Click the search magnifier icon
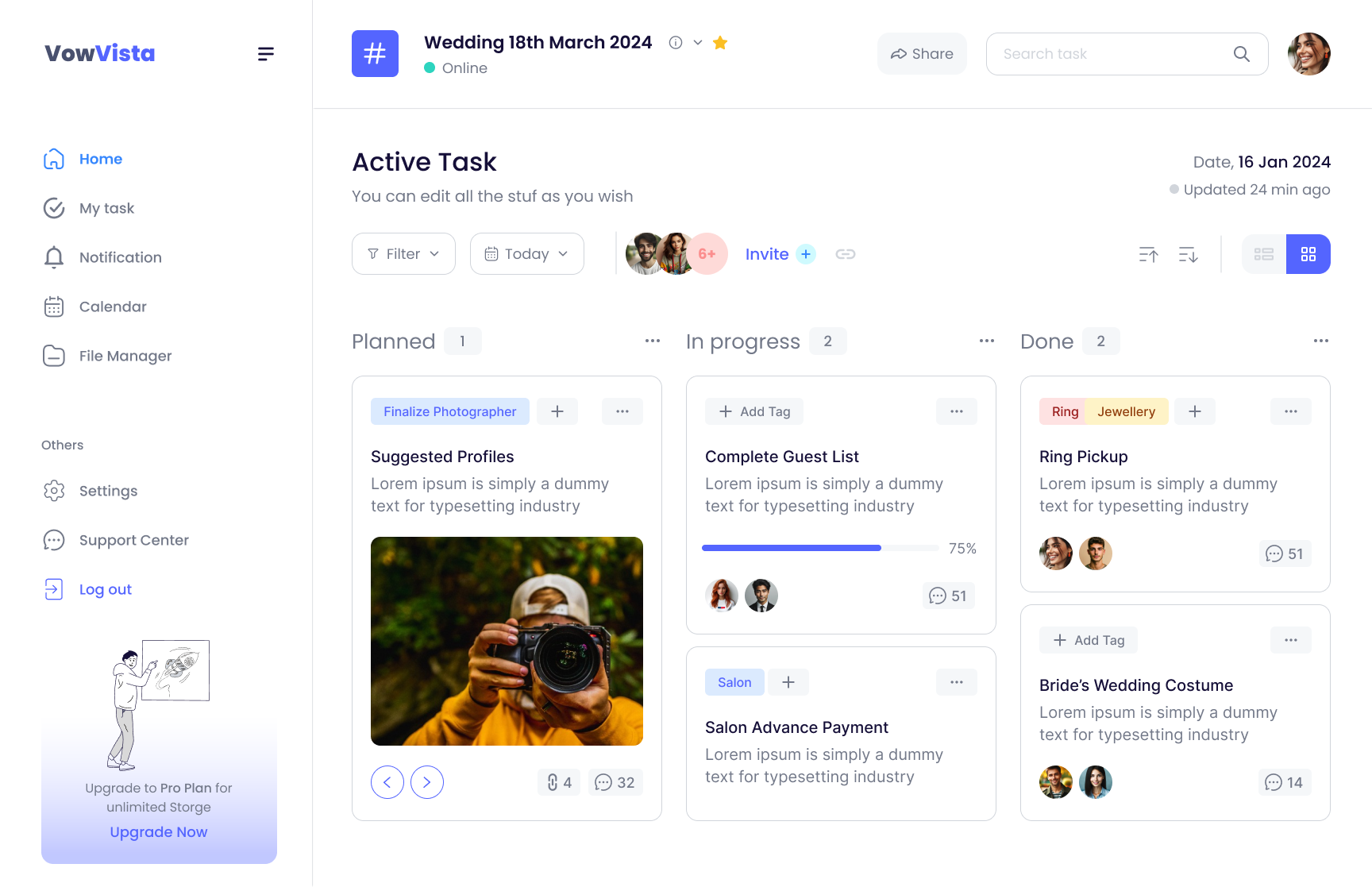 coord(1242,54)
